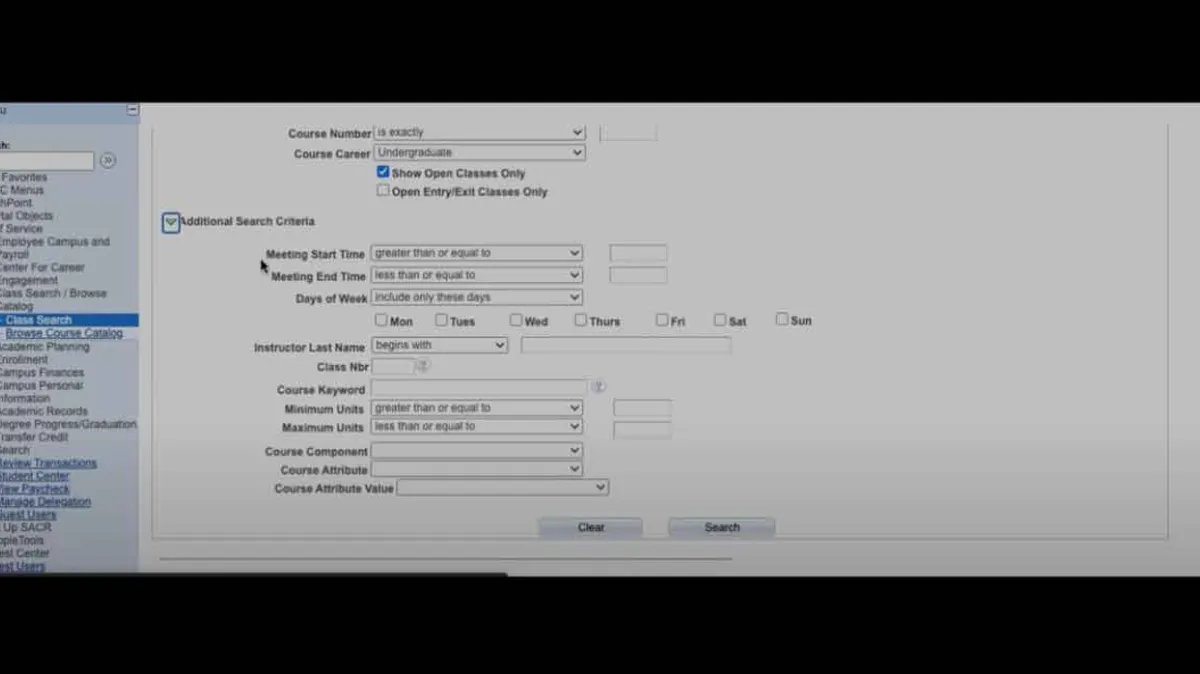1200x674 pixels.
Task: Open the Course Attribute dropdown
Action: [x=476, y=469]
